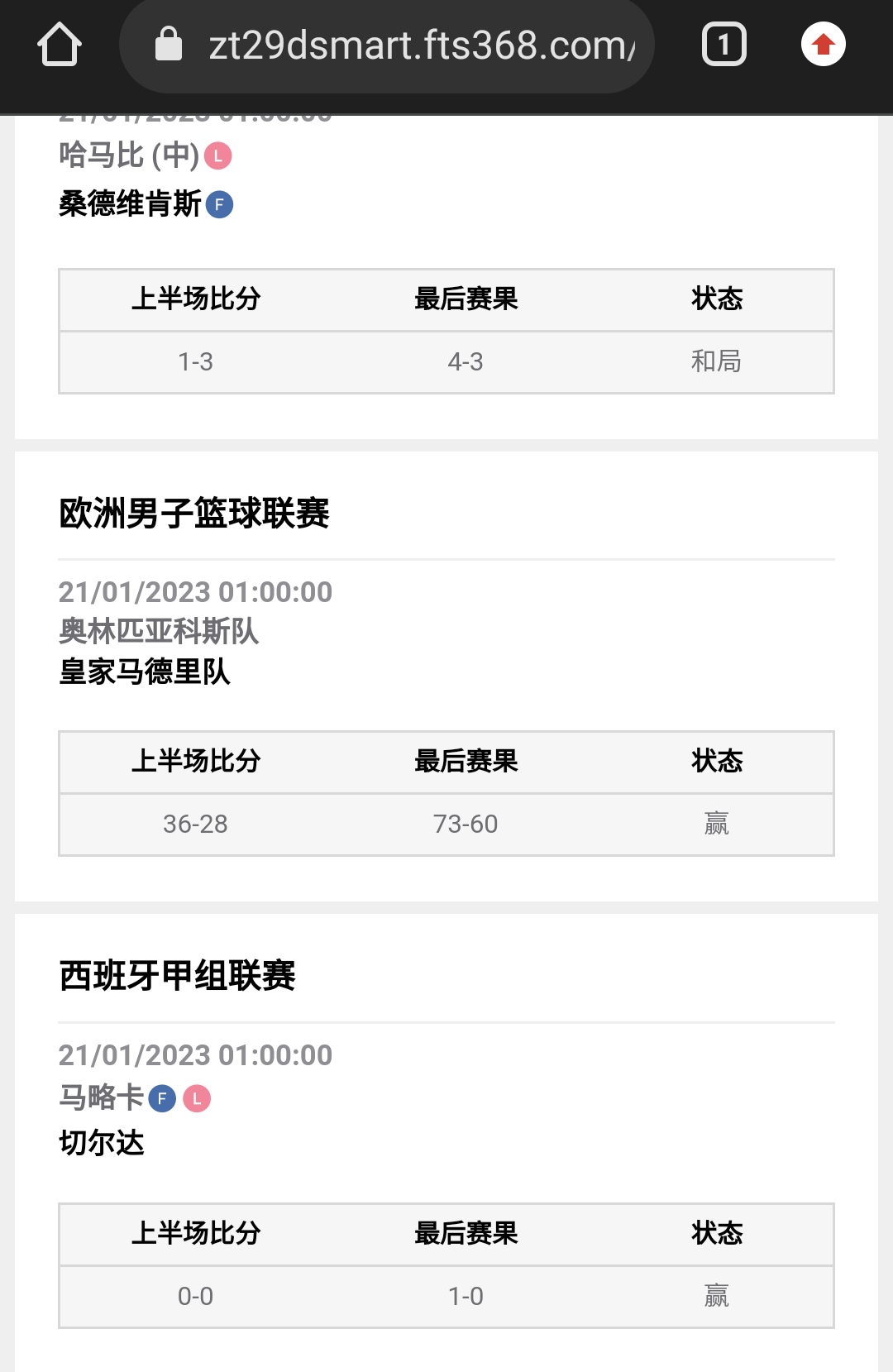The image size is (893, 1372).
Task: Click the 36-28 halftime score cell
Action: 195,824
